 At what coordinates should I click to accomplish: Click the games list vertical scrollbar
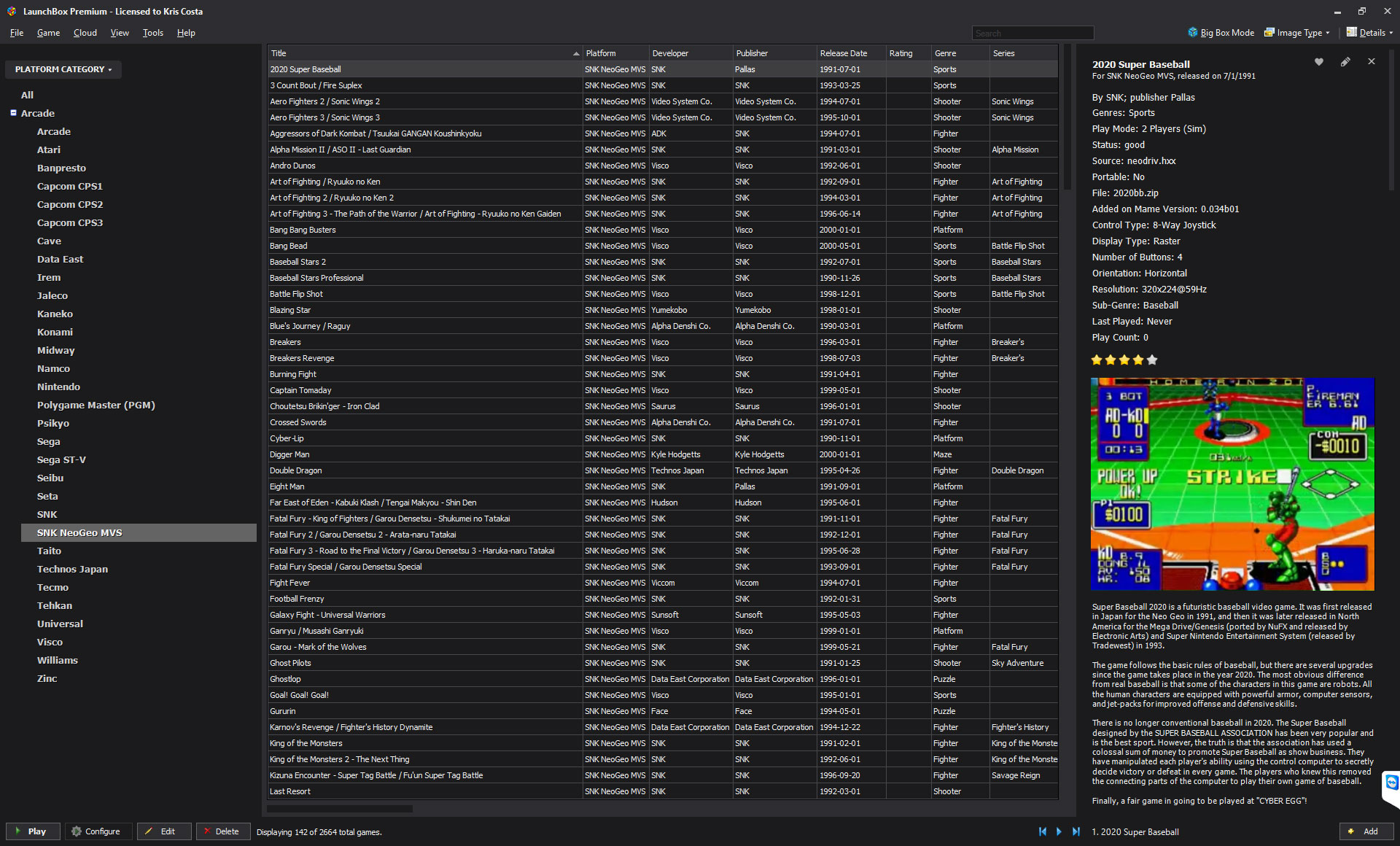click(x=1067, y=117)
